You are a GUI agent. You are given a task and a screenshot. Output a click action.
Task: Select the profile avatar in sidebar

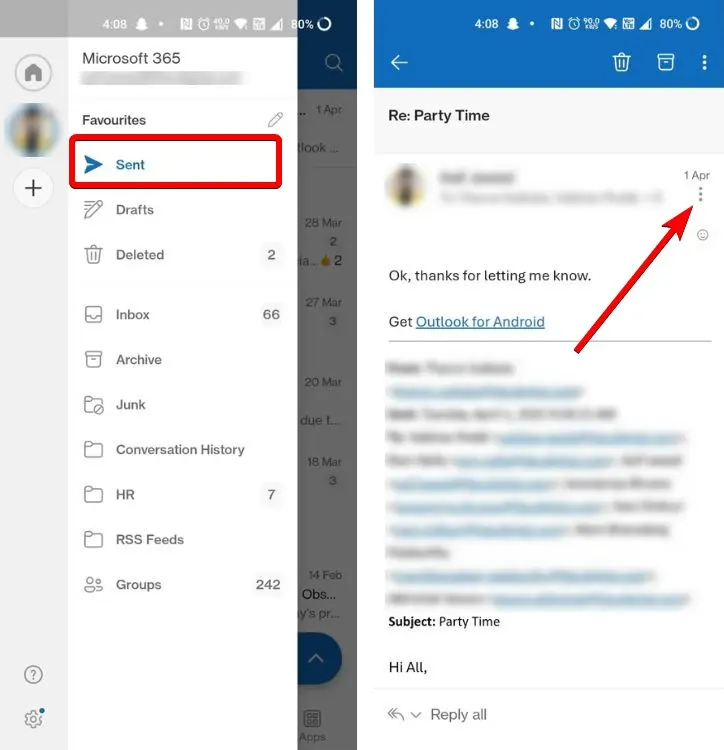pyautogui.click(x=33, y=130)
